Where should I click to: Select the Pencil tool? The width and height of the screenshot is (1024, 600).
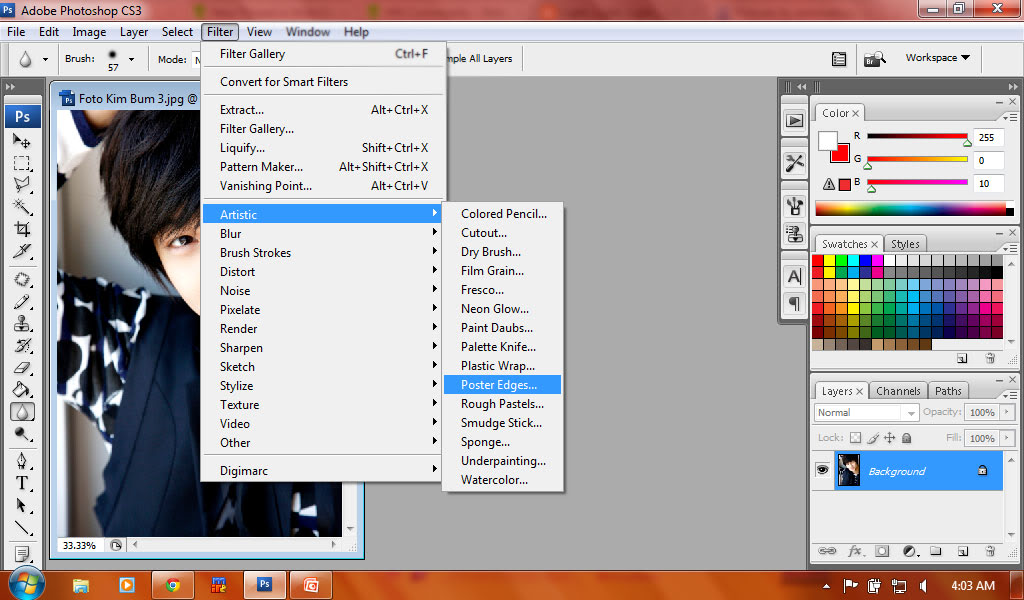point(22,302)
